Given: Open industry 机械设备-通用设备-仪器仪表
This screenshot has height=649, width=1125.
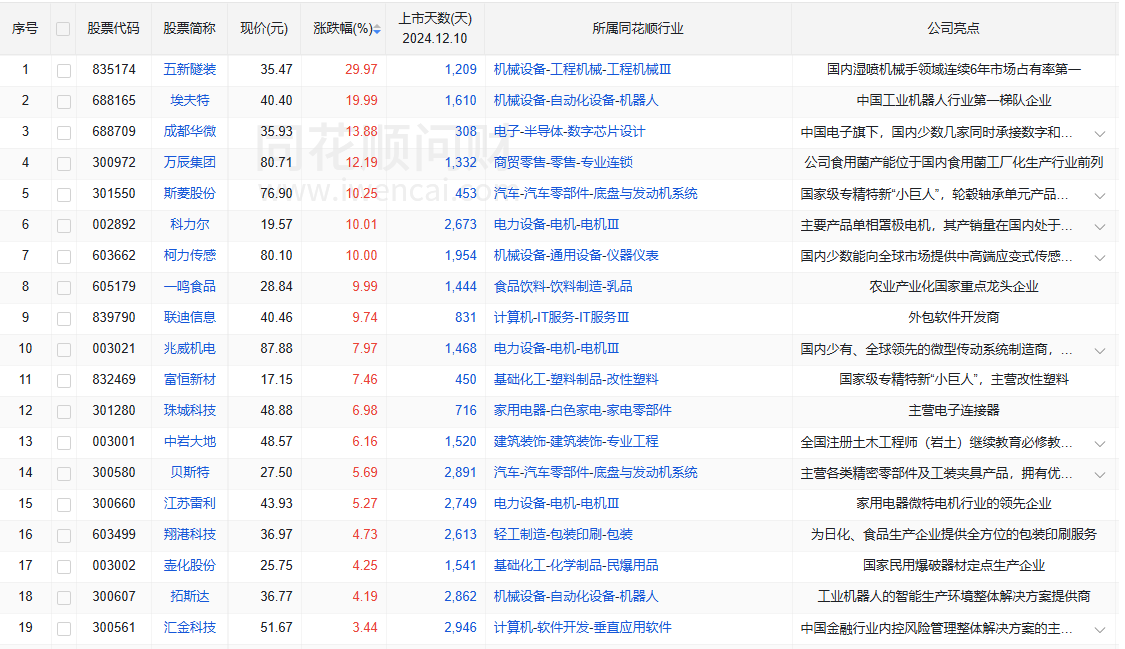Looking at the screenshot, I should pos(576,255).
